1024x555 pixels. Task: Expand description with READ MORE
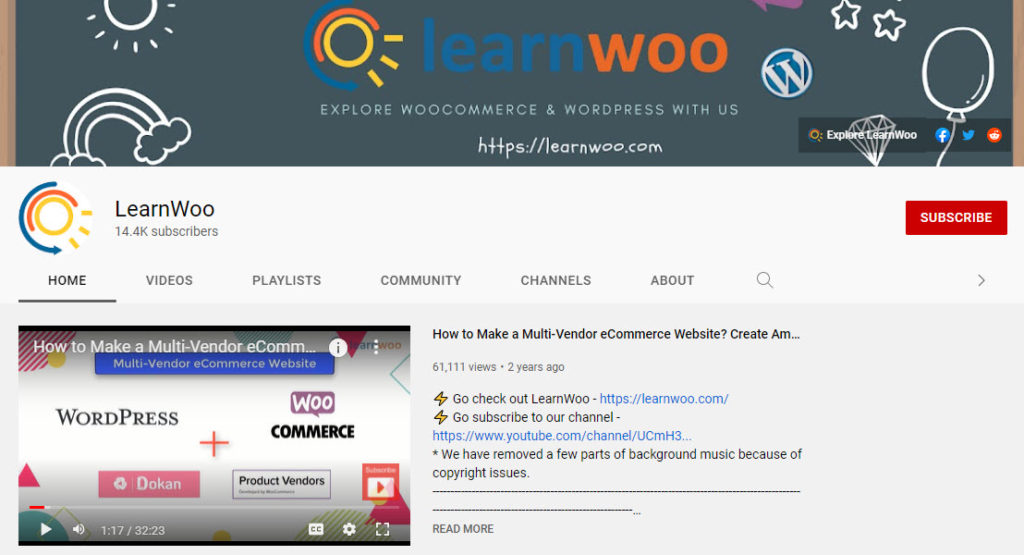(463, 529)
